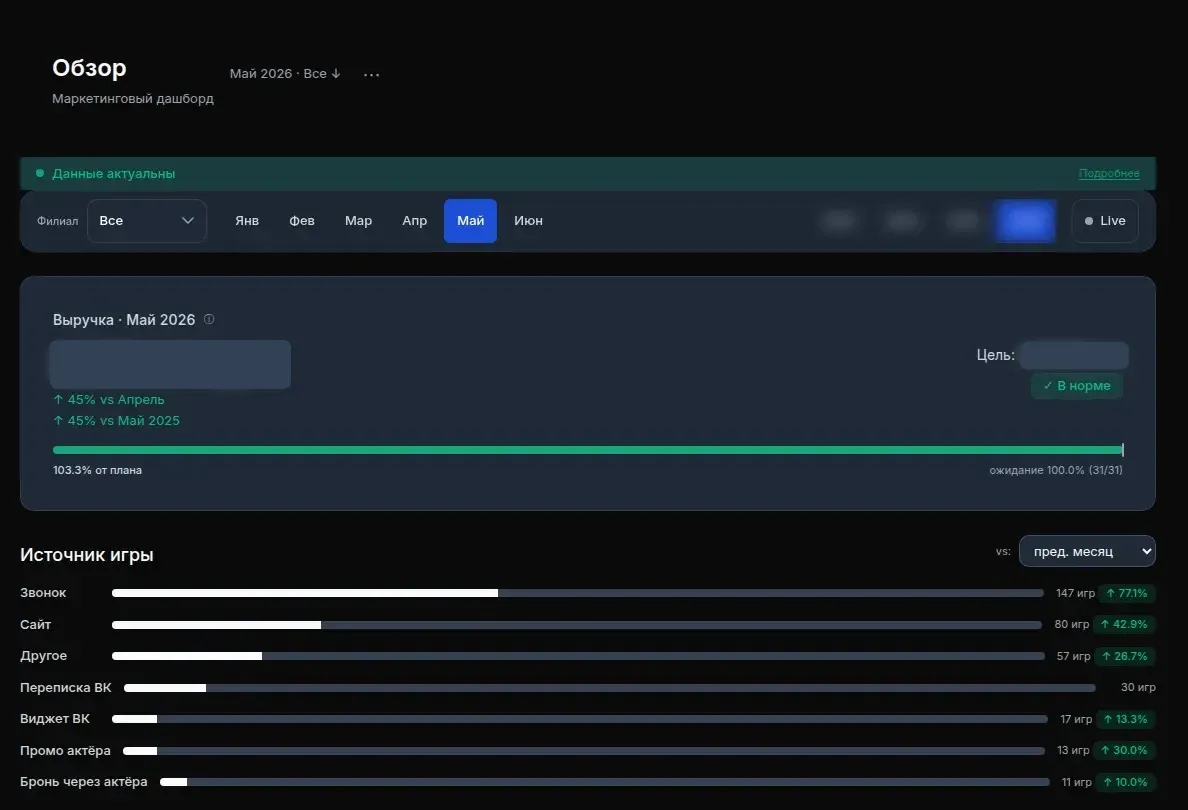1188x810 pixels.
Task: Open the Май 2026 · Все period selector
Action: coord(285,73)
